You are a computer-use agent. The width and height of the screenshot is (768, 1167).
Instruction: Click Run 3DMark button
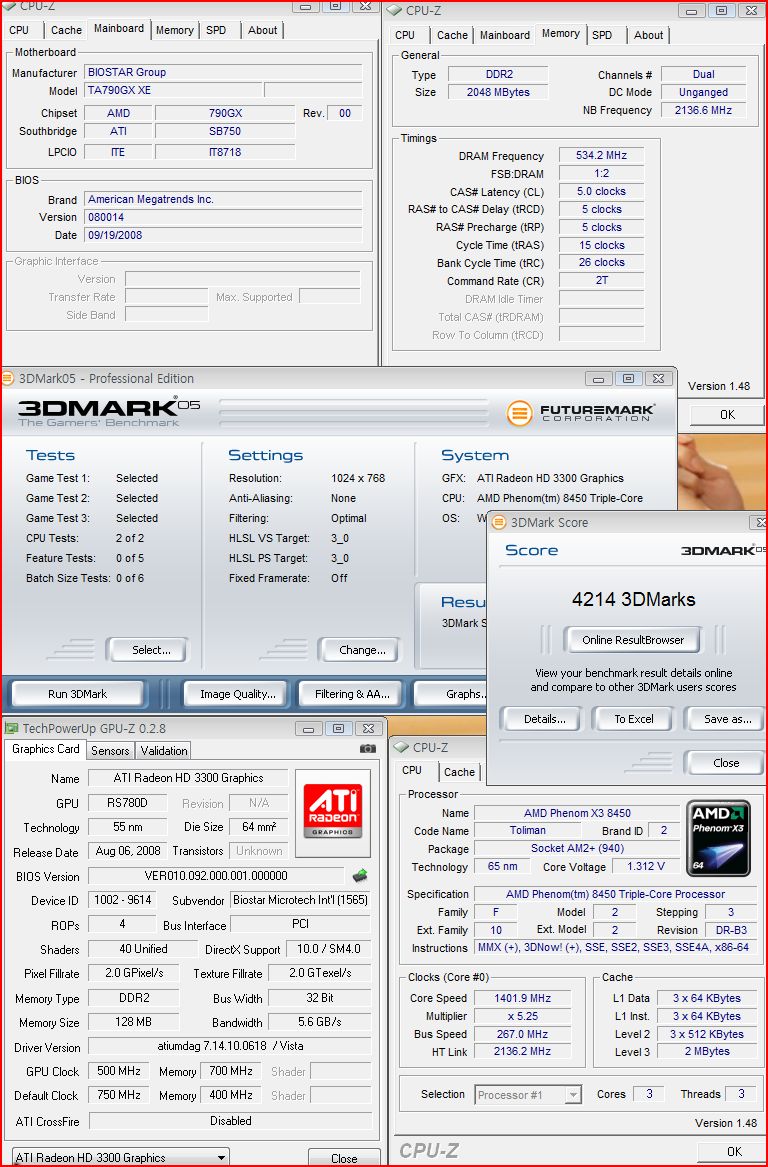[77, 694]
